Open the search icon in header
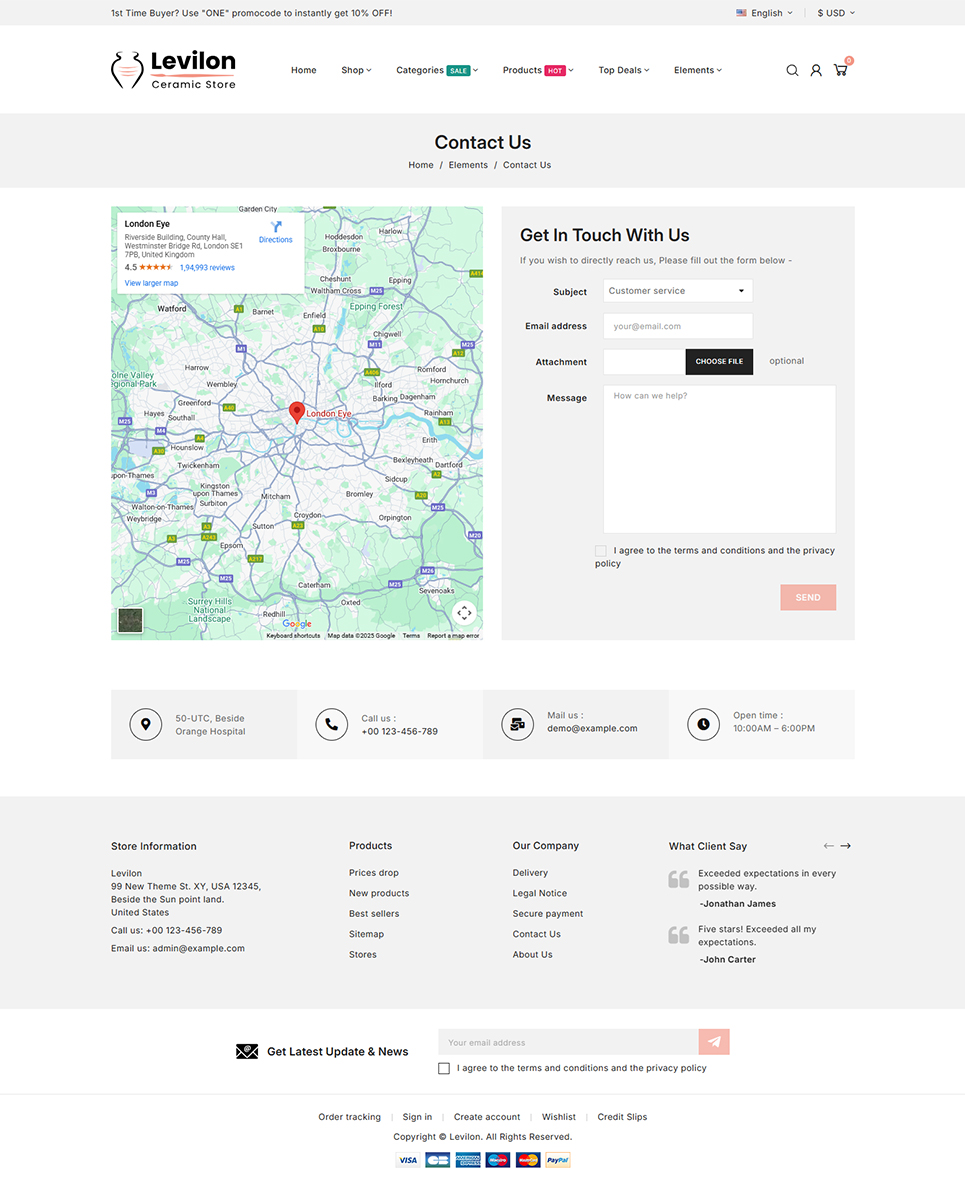The height and width of the screenshot is (1186, 965). click(x=792, y=70)
